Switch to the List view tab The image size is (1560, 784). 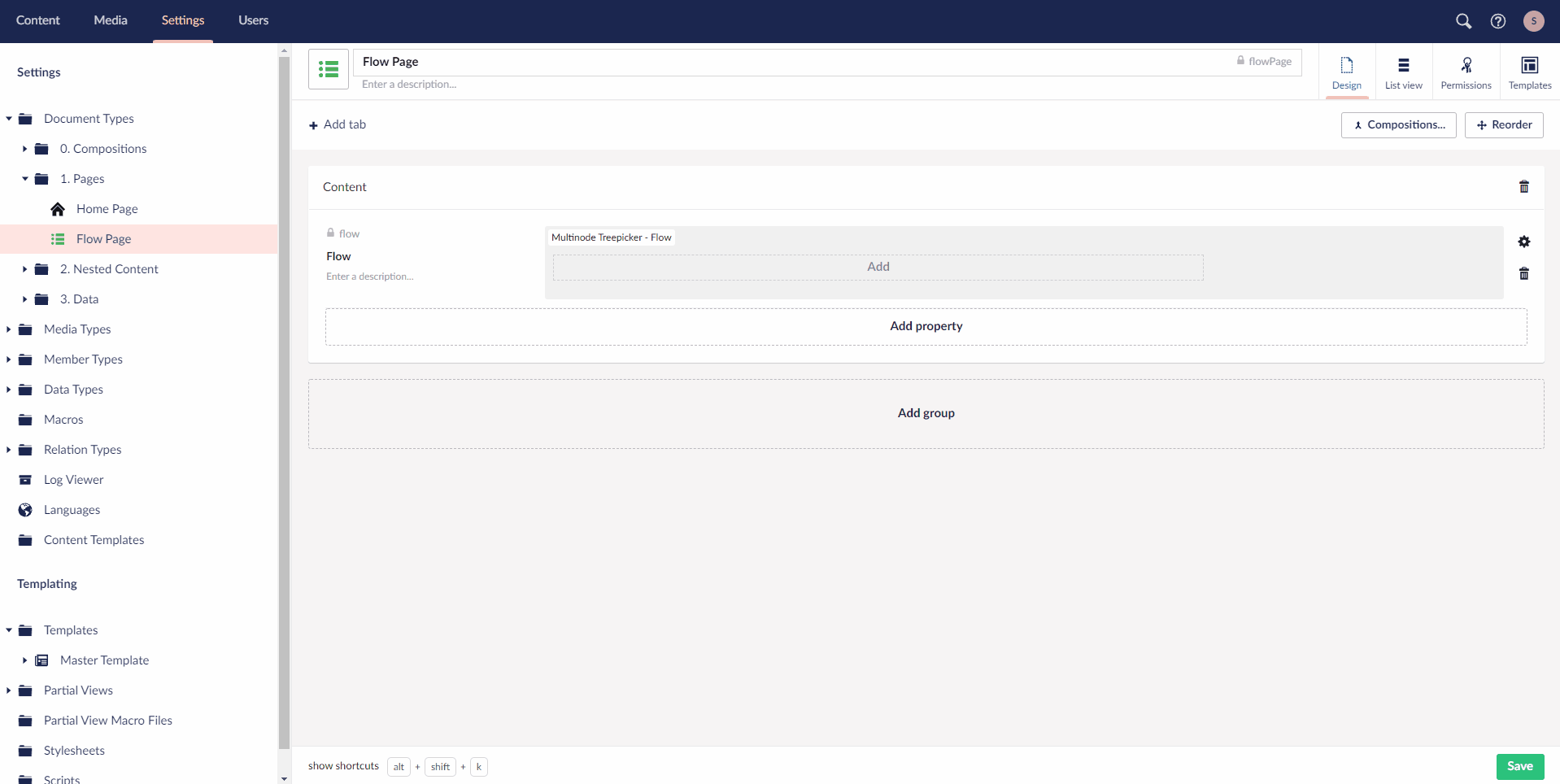click(1403, 72)
